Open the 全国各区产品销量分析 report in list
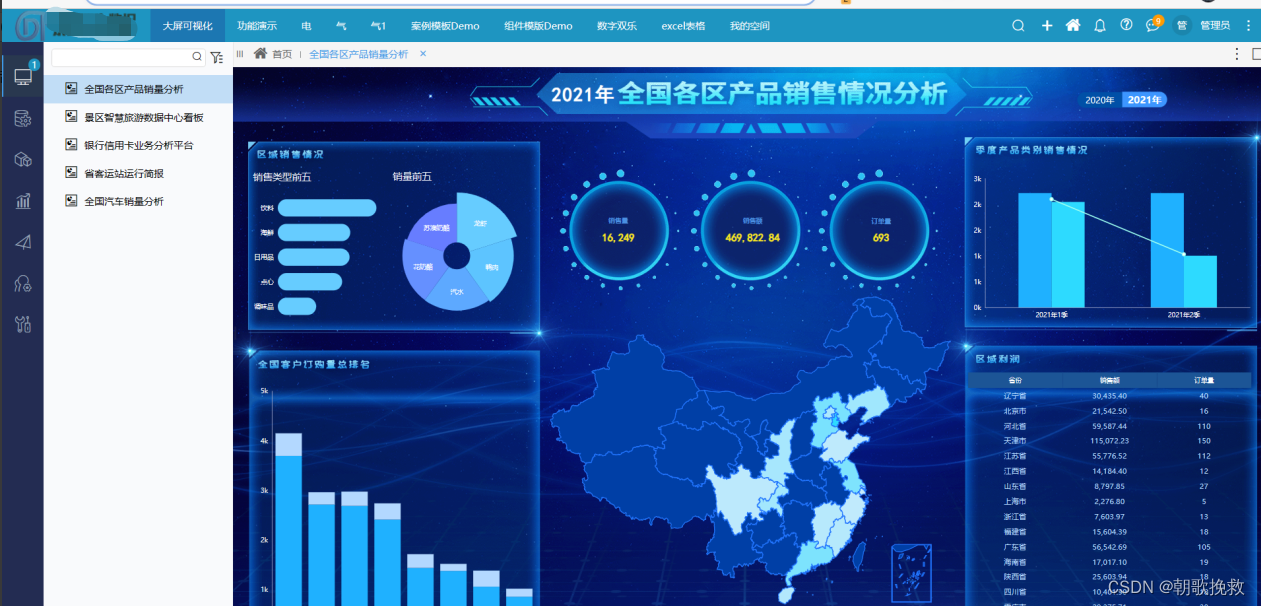This screenshot has height=606, width=1261. click(x=138, y=89)
